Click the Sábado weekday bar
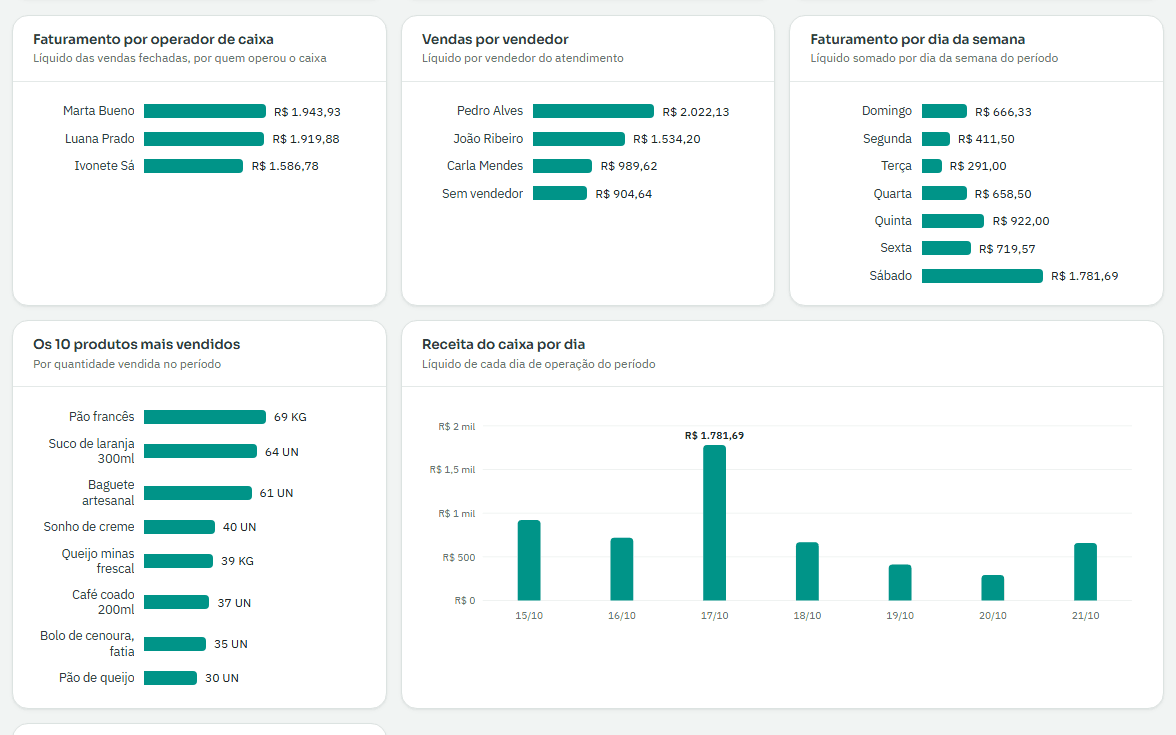 point(982,276)
